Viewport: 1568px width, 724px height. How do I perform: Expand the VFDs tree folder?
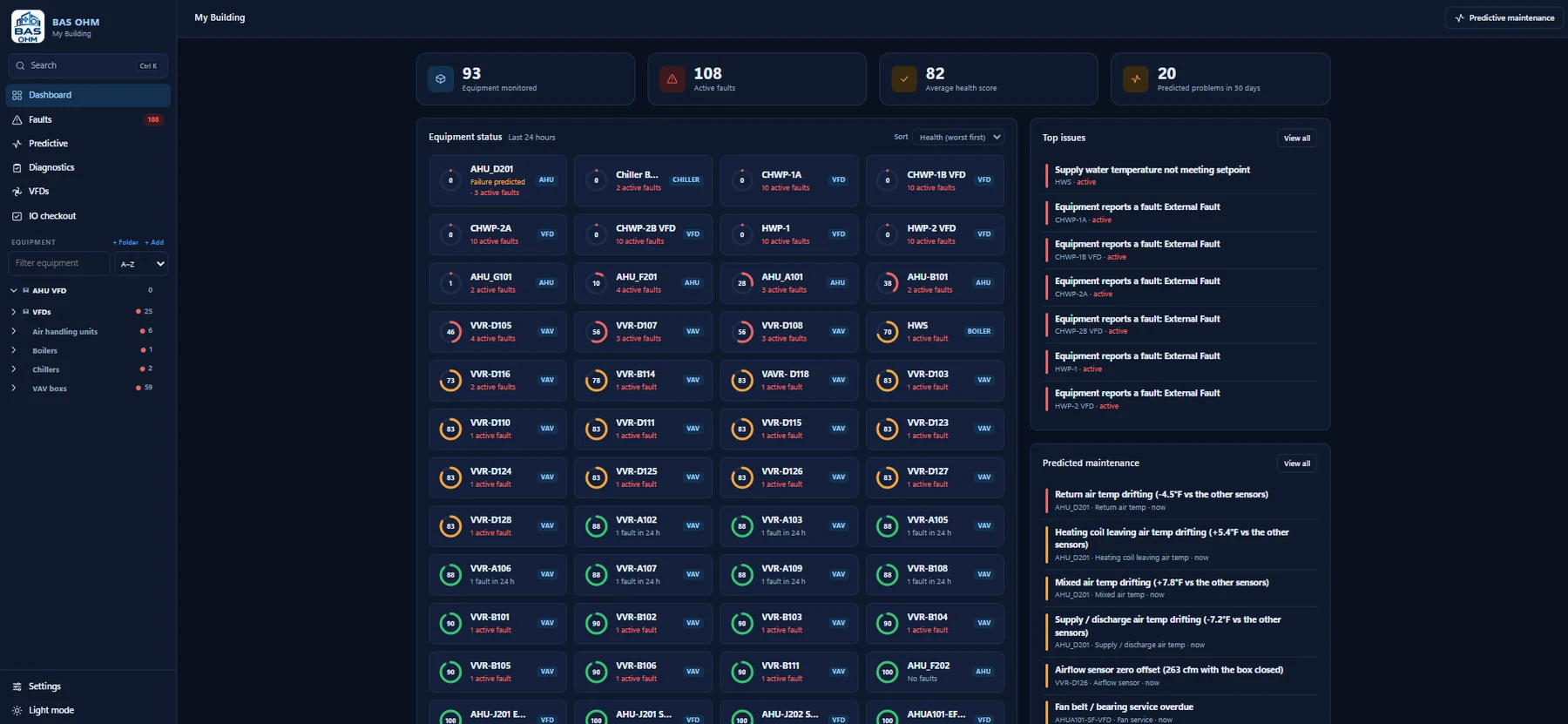pyautogui.click(x=14, y=312)
